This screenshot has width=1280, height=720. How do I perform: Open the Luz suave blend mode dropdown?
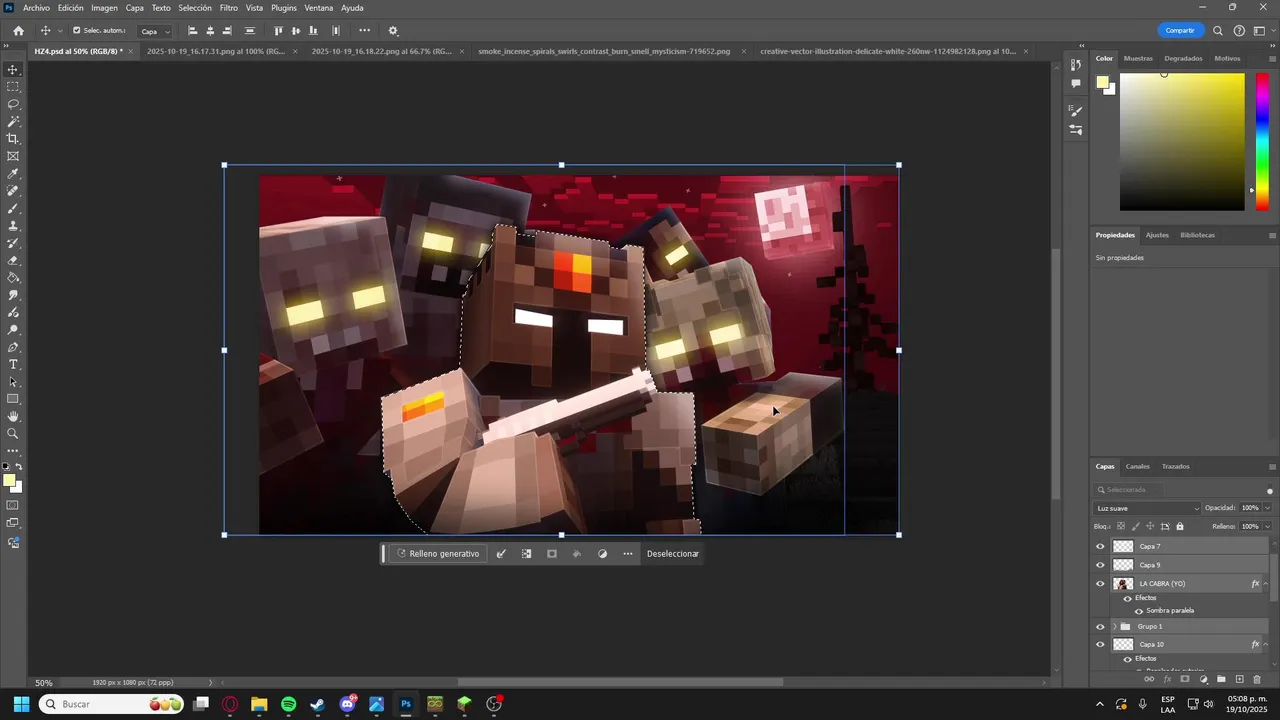pos(1147,508)
